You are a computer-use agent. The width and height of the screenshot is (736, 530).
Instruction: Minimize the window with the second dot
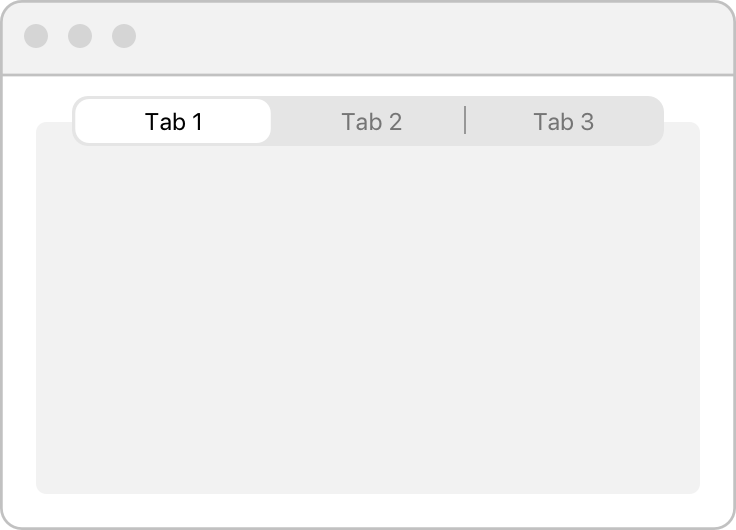80,37
